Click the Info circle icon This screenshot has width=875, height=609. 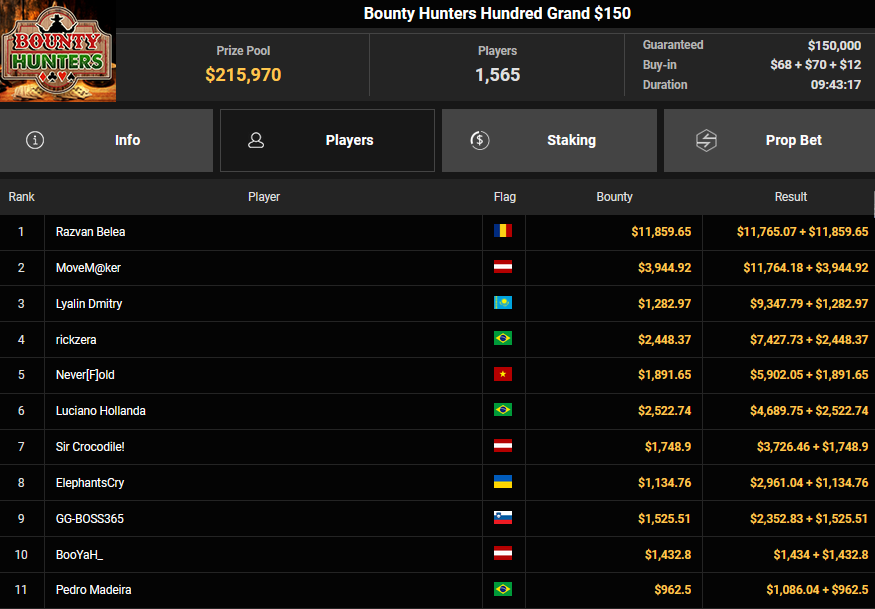pos(36,140)
